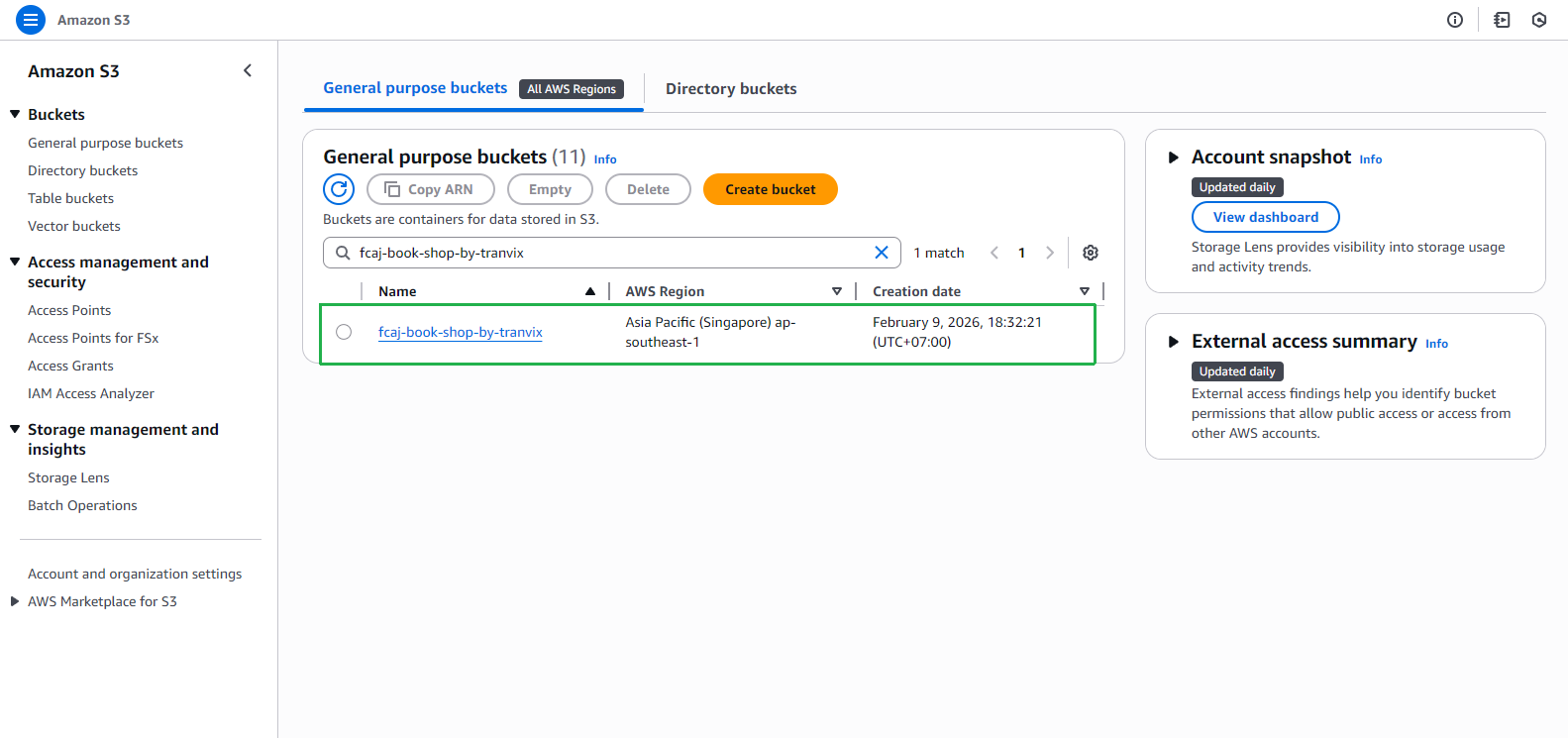Open the CloudShell panel icon in header

(x=1502, y=20)
